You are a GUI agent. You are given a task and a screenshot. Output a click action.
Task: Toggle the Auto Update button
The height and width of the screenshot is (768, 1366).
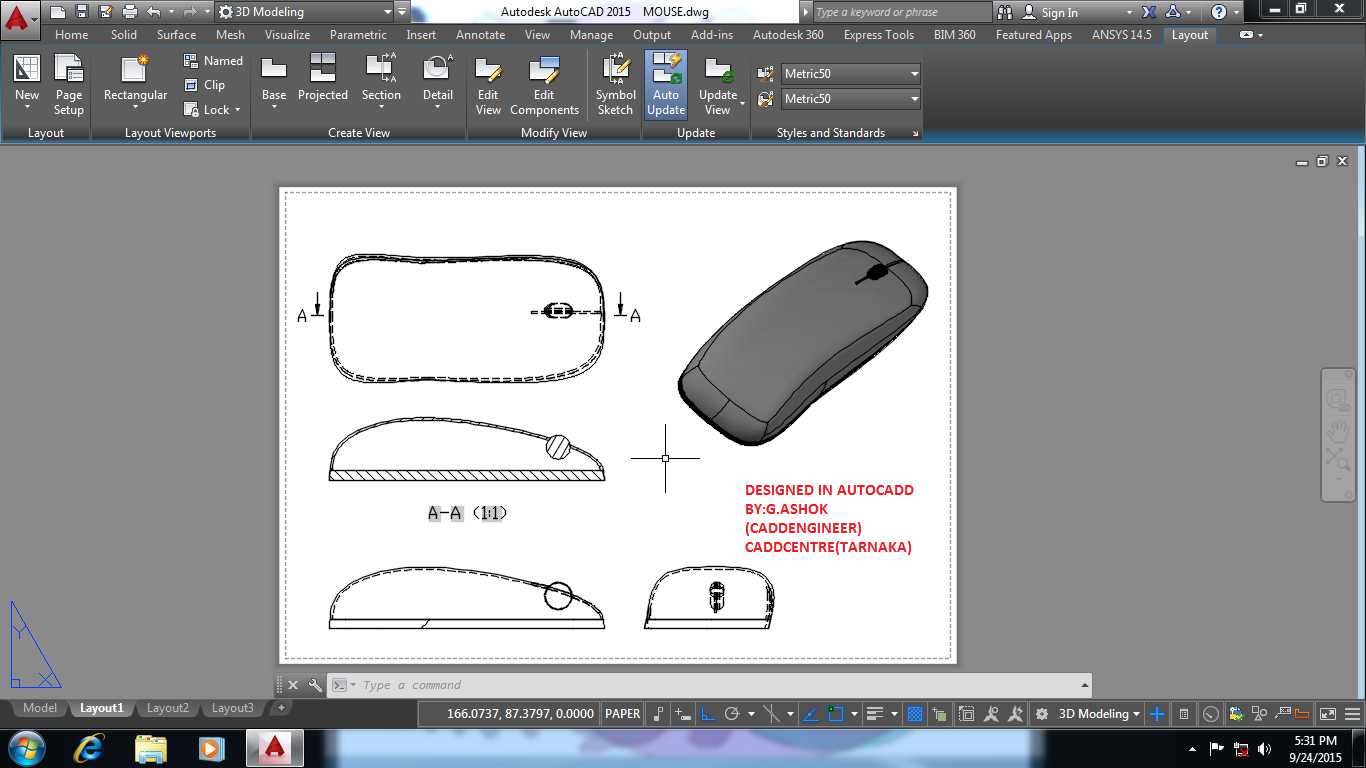[x=666, y=85]
